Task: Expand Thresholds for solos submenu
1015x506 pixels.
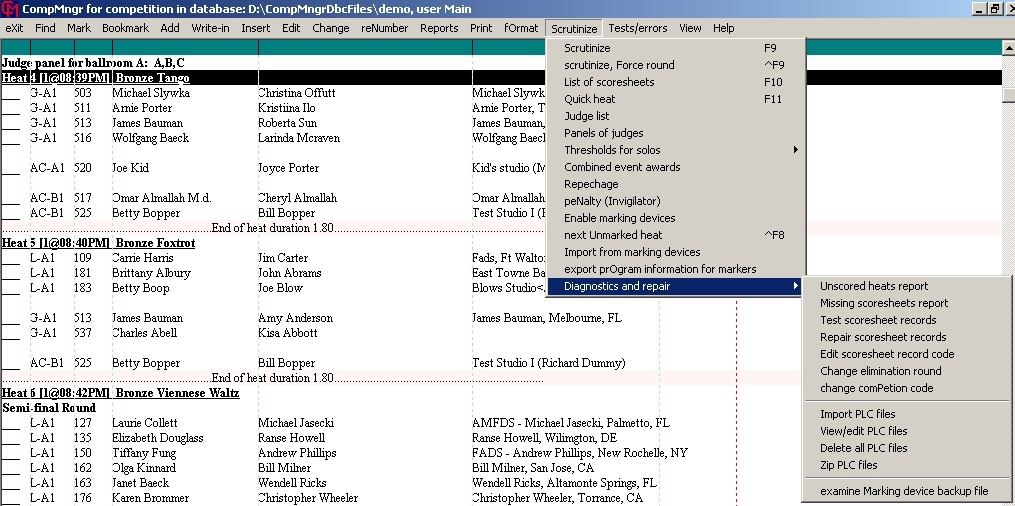Action: pos(676,150)
